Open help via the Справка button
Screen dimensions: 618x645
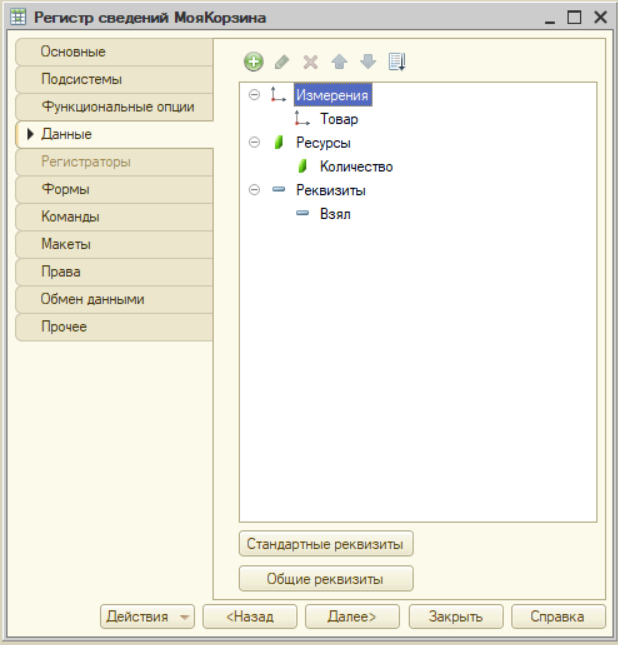pos(558,616)
